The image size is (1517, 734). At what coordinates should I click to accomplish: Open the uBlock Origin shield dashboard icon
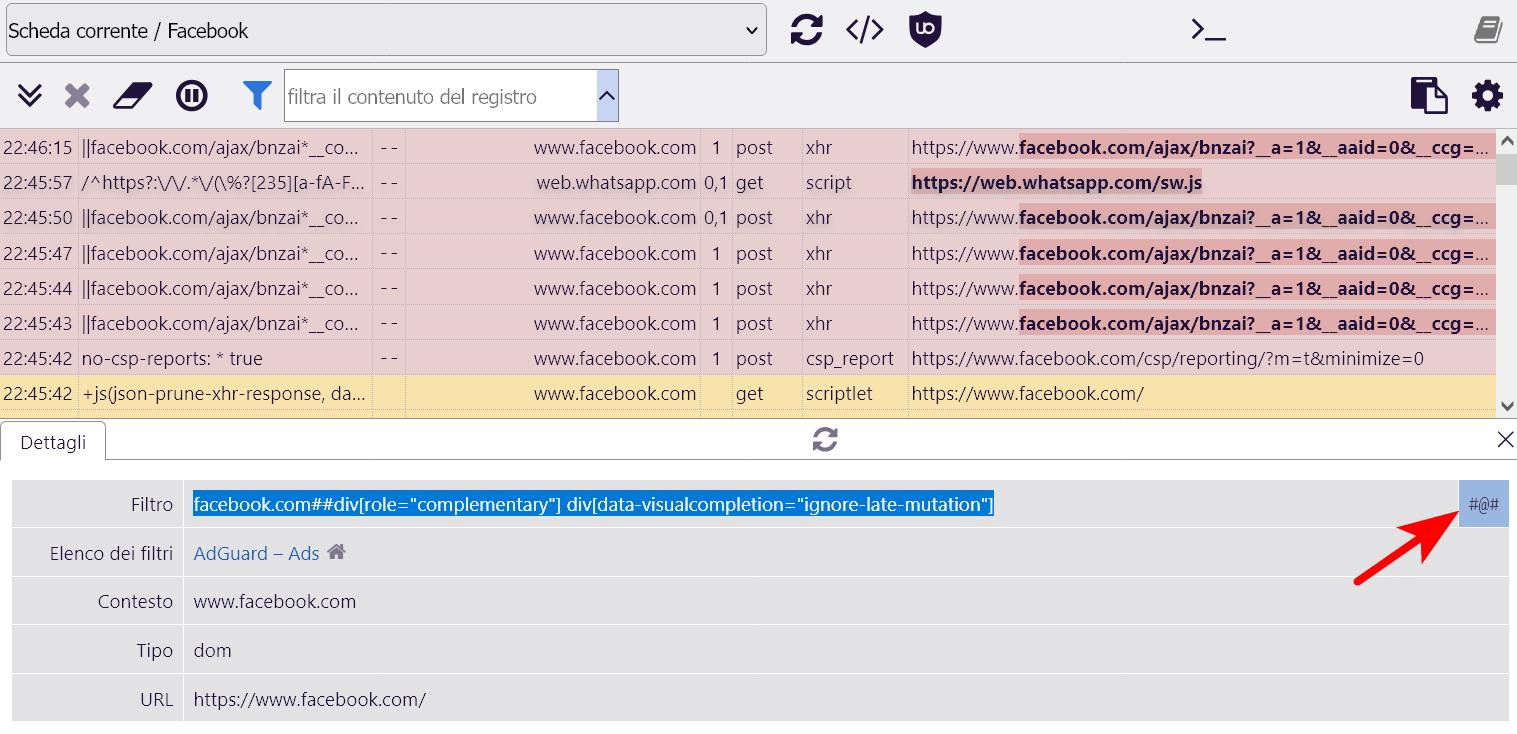coord(925,30)
